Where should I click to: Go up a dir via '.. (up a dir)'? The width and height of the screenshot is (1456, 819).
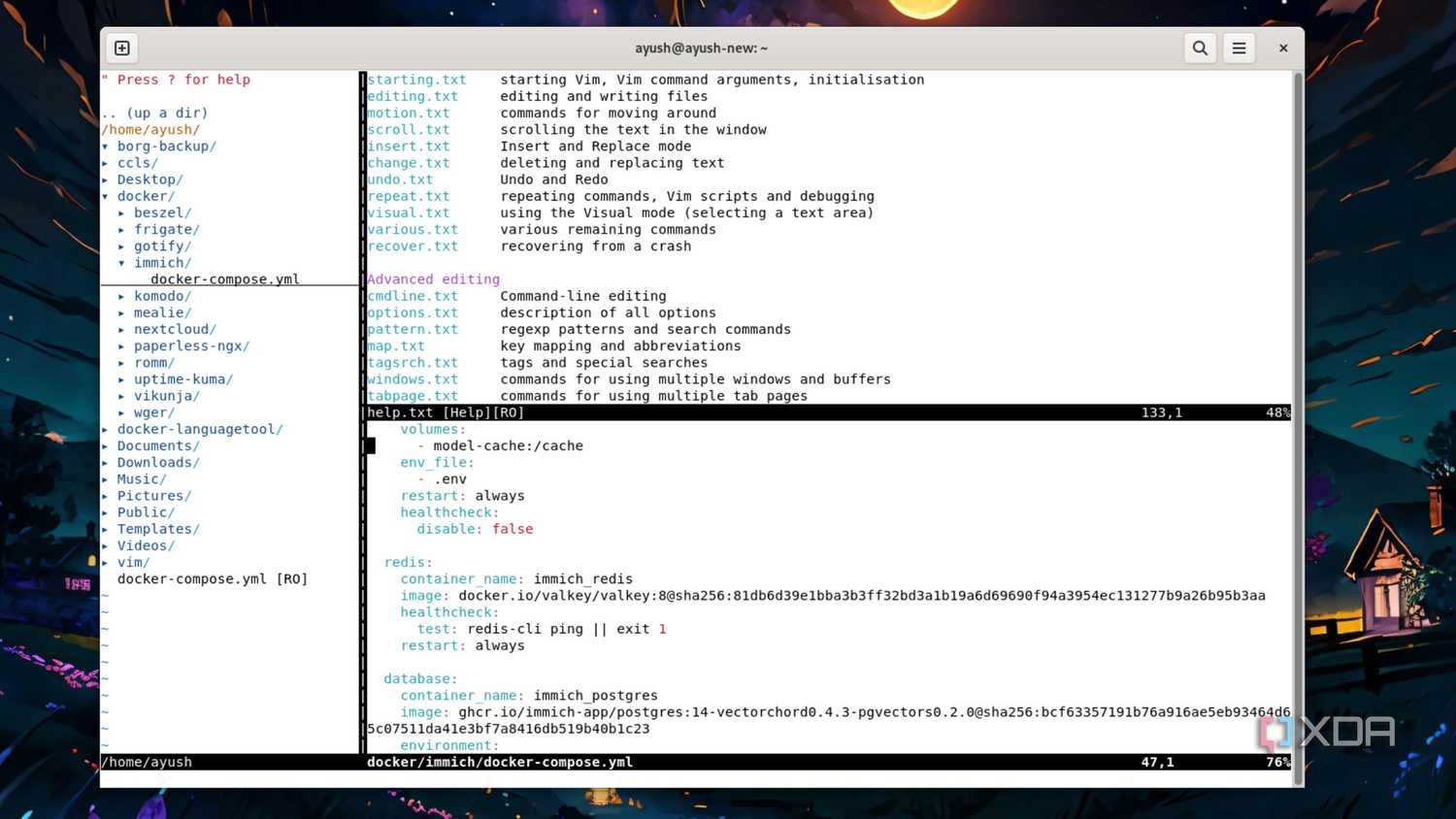[154, 114]
